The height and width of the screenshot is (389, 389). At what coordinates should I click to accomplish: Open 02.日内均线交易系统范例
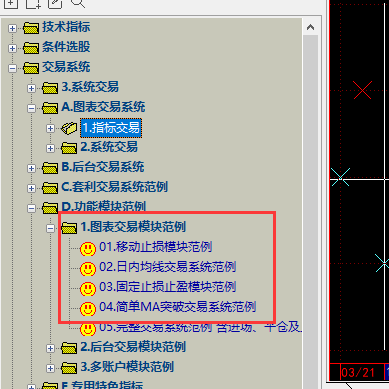[168, 267]
